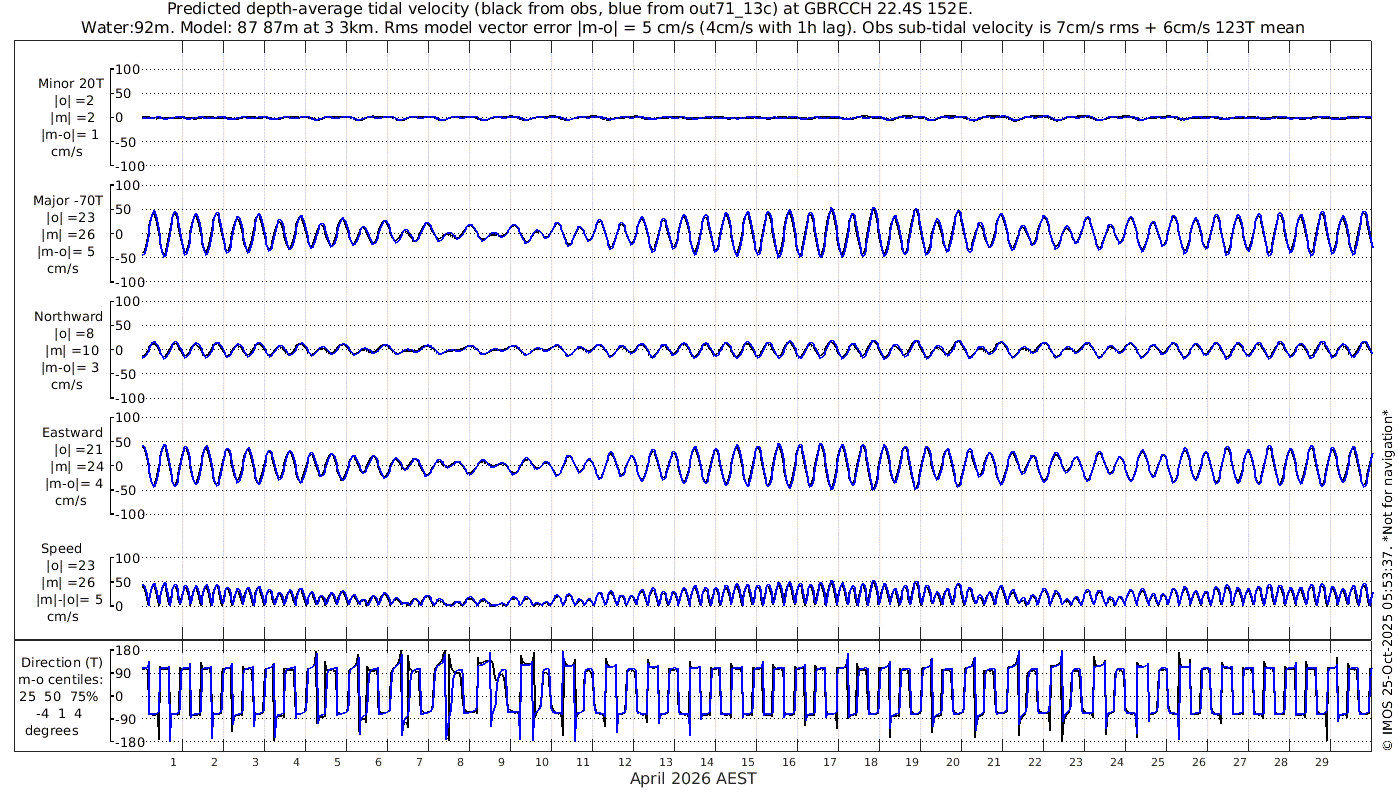
Task: Click date label 23 on the x-axis
Action: (x=1075, y=762)
